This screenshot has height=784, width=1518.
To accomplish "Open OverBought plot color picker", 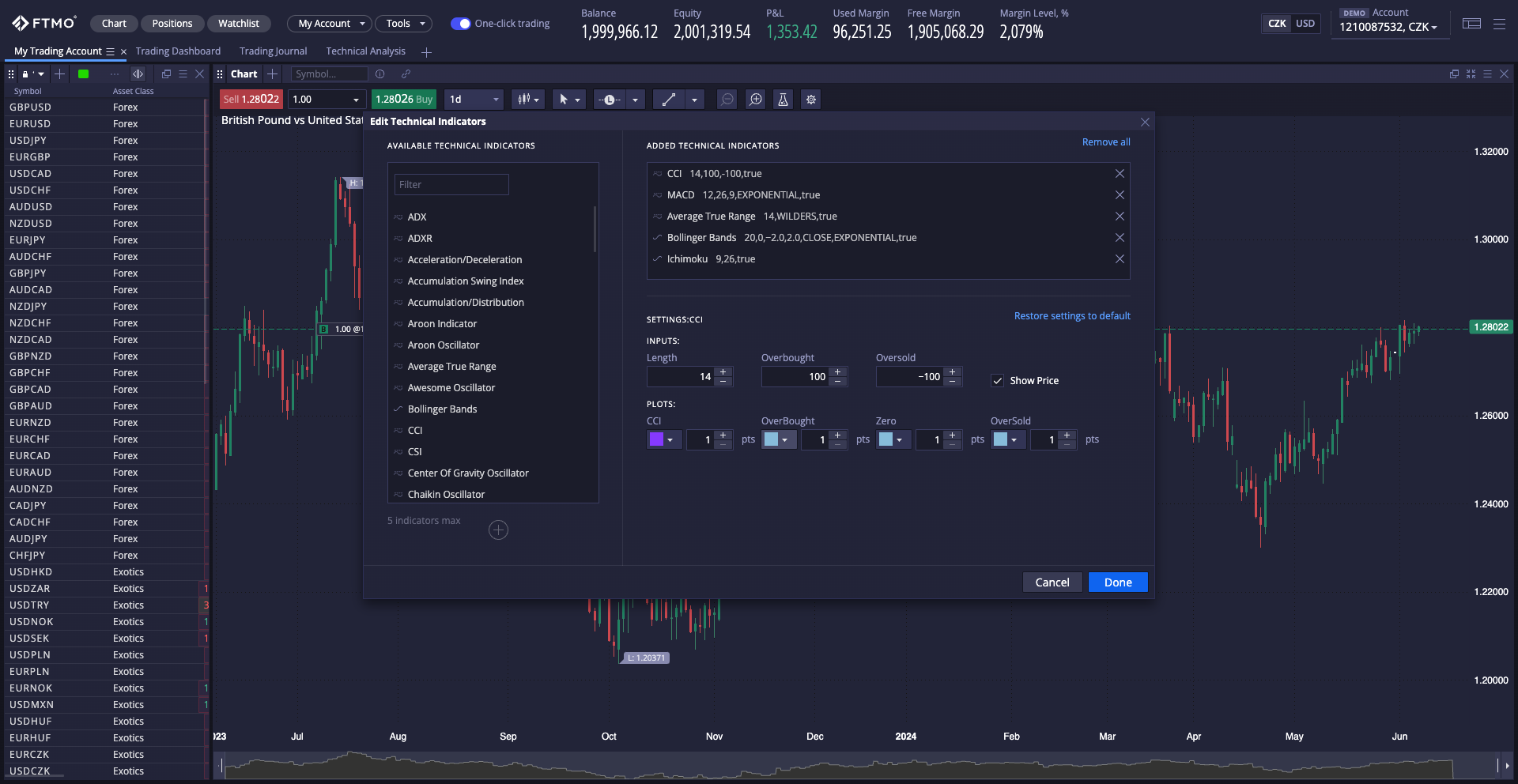I will tap(779, 440).
